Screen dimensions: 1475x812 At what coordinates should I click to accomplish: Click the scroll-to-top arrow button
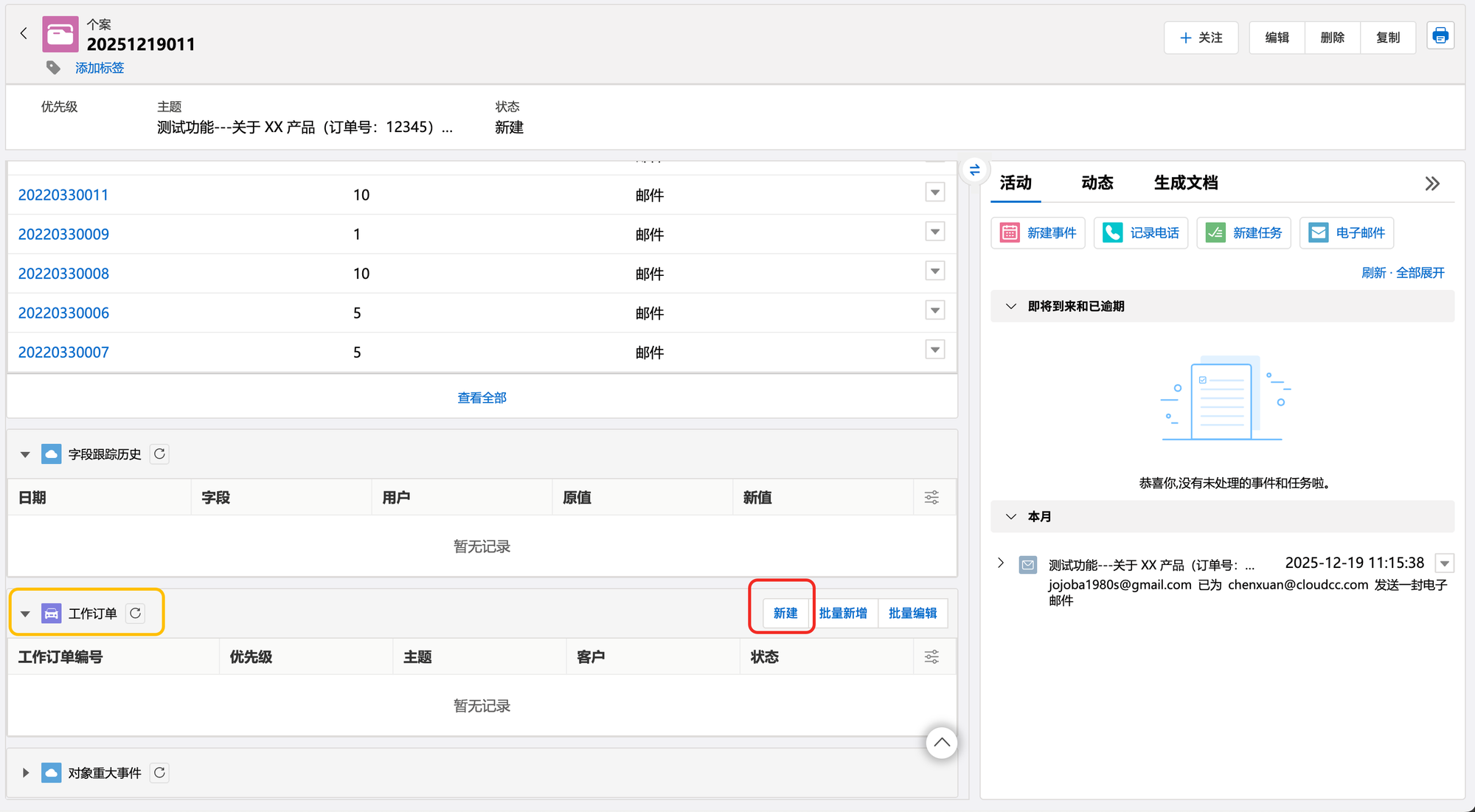click(941, 742)
